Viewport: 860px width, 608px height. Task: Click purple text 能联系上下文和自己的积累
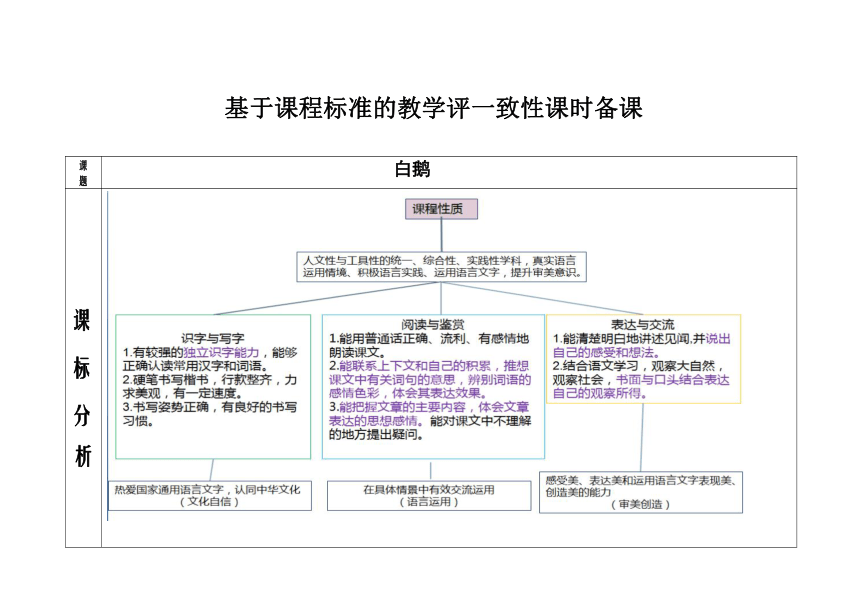click(416, 366)
